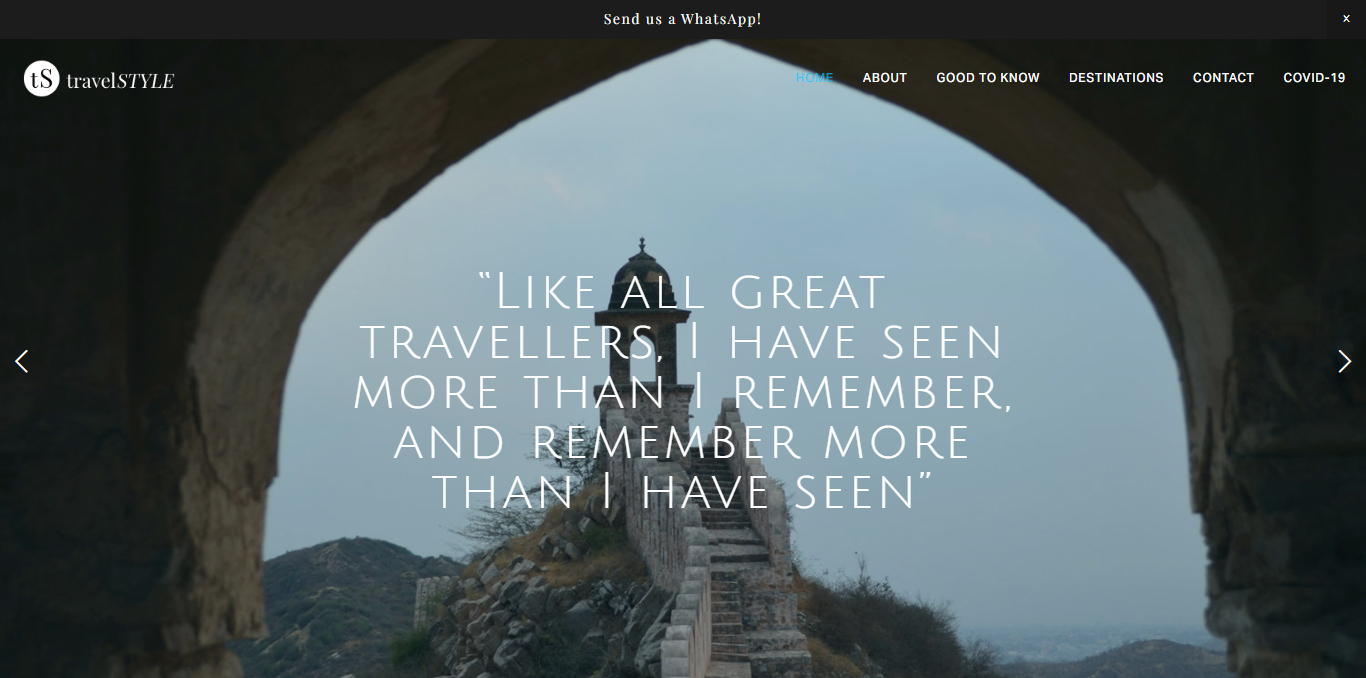
Task: Open the ABOUT page
Action: coord(885,78)
